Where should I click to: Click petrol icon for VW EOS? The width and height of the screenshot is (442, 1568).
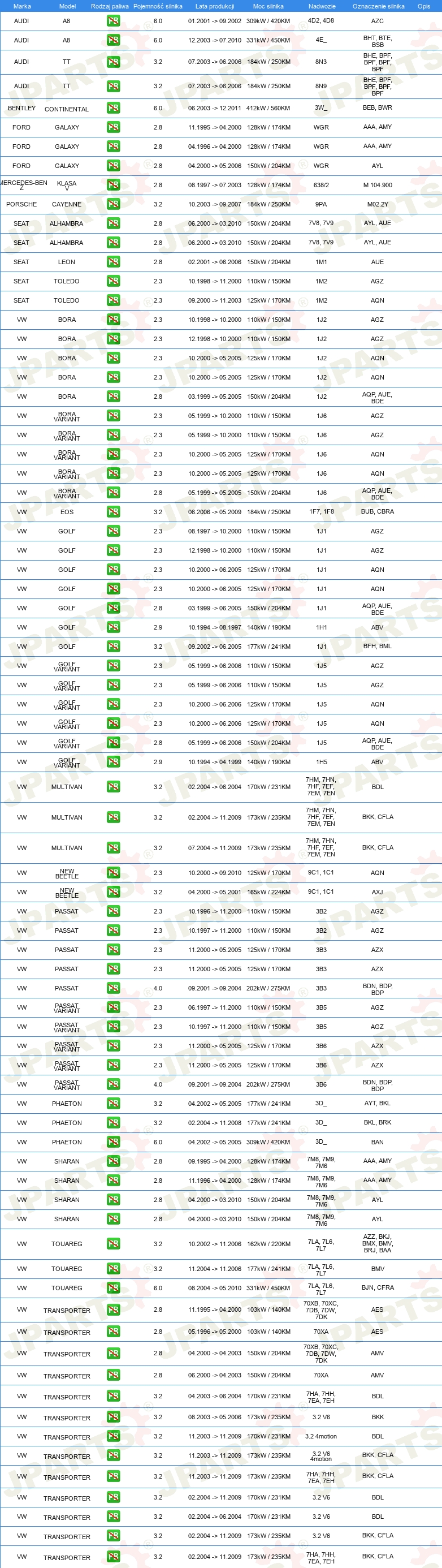(113, 512)
